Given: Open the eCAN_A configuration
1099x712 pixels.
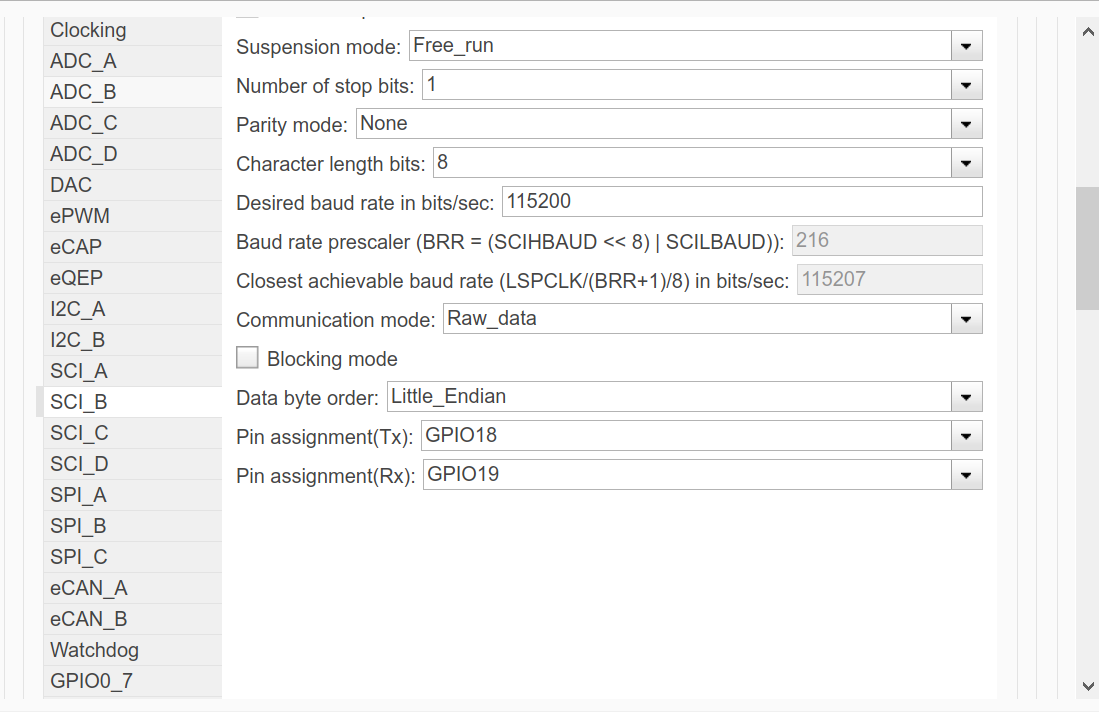Looking at the screenshot, I should point(89,588).
